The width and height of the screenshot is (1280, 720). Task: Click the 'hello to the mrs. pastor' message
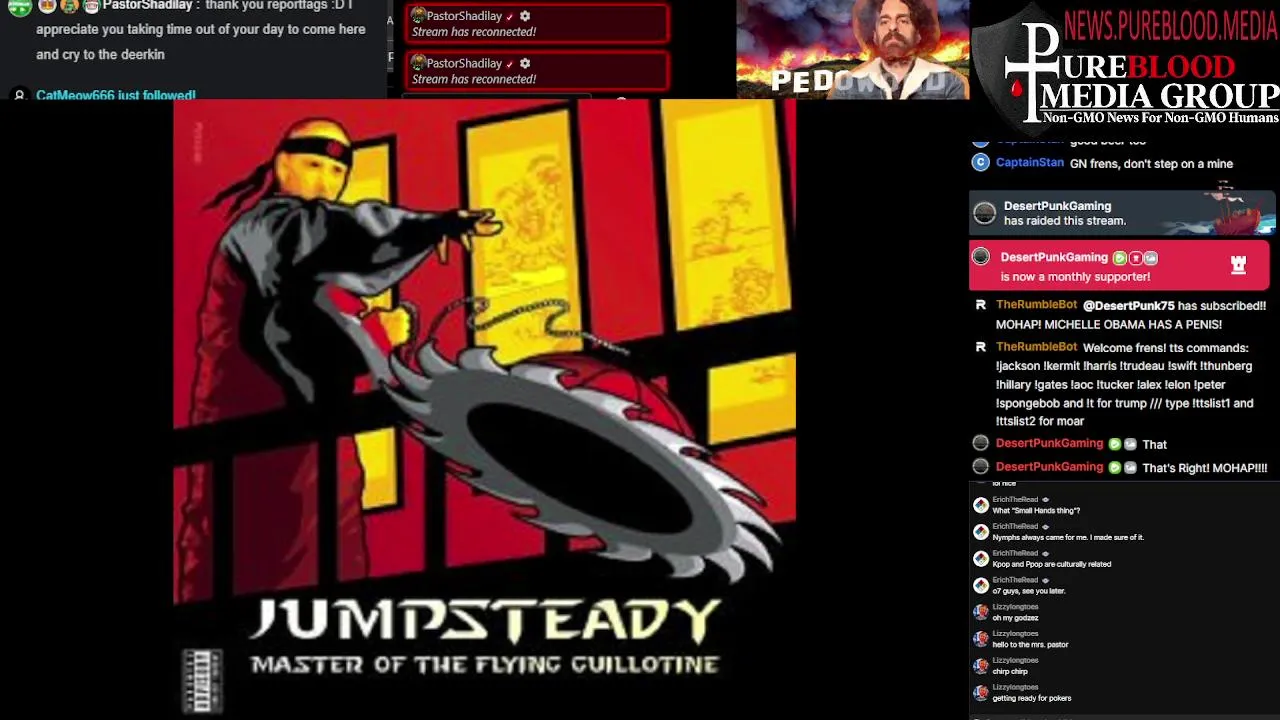(x=1030, y=645)
